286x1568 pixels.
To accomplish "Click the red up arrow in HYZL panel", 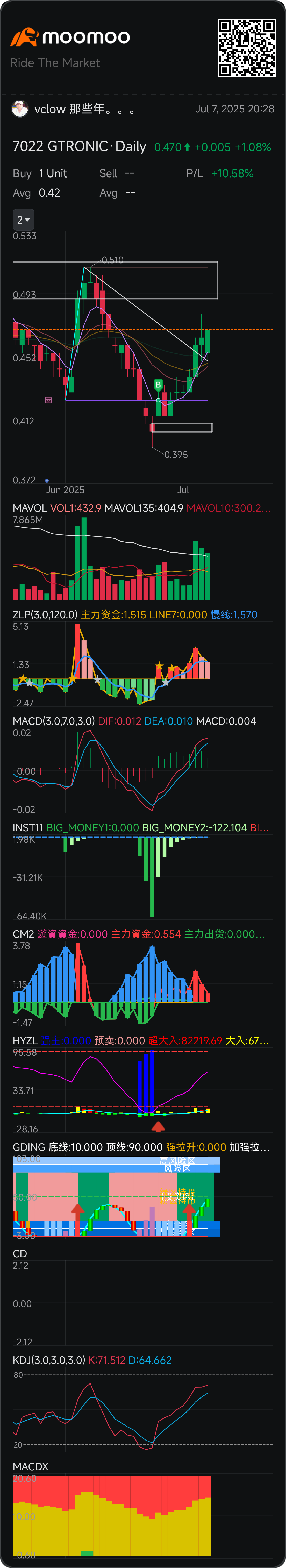I will 158,1127.
